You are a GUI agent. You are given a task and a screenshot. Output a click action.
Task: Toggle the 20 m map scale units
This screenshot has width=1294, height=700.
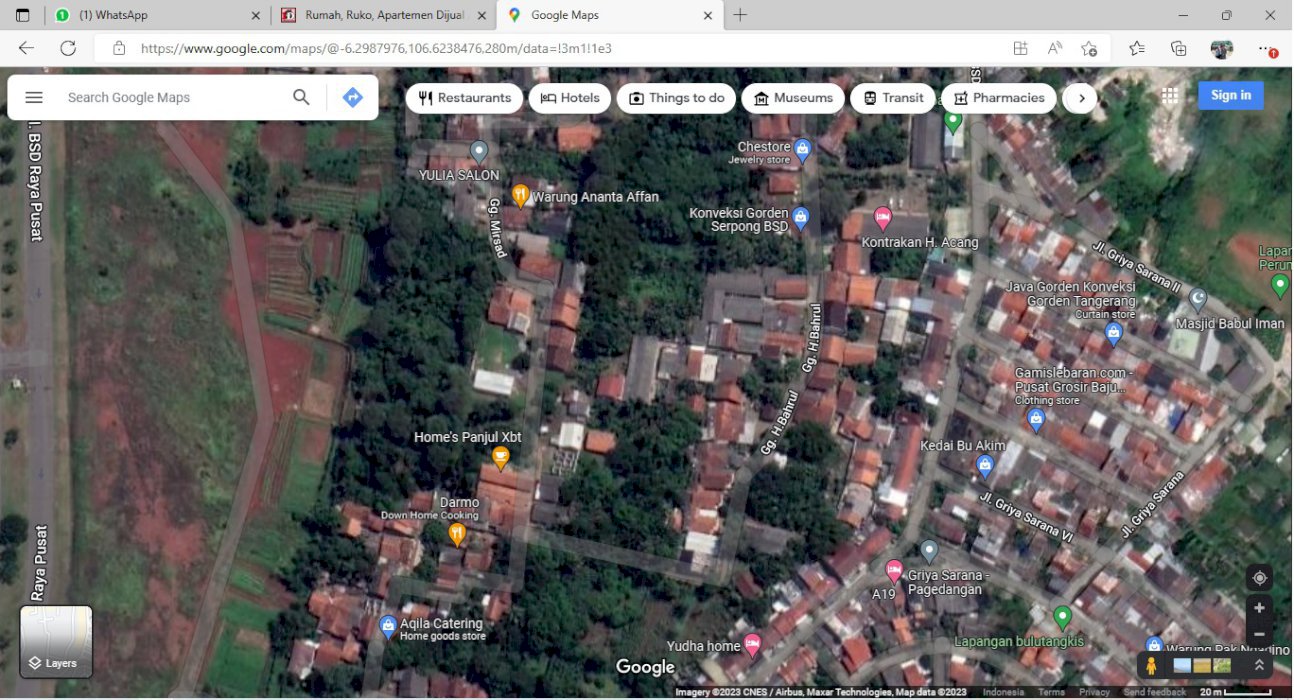click(1236, 692)
